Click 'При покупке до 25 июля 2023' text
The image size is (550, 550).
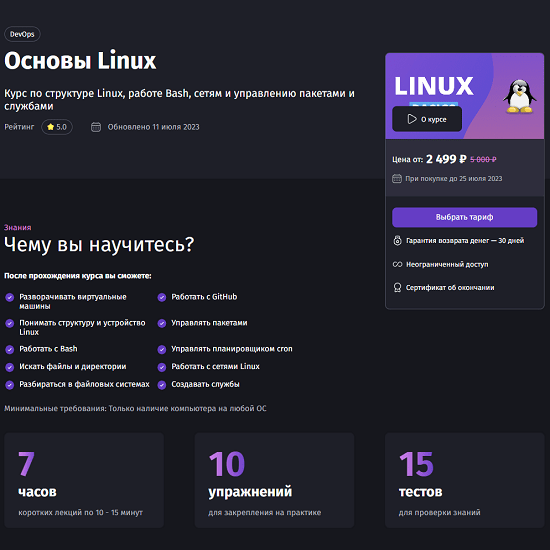pos(454,179)
